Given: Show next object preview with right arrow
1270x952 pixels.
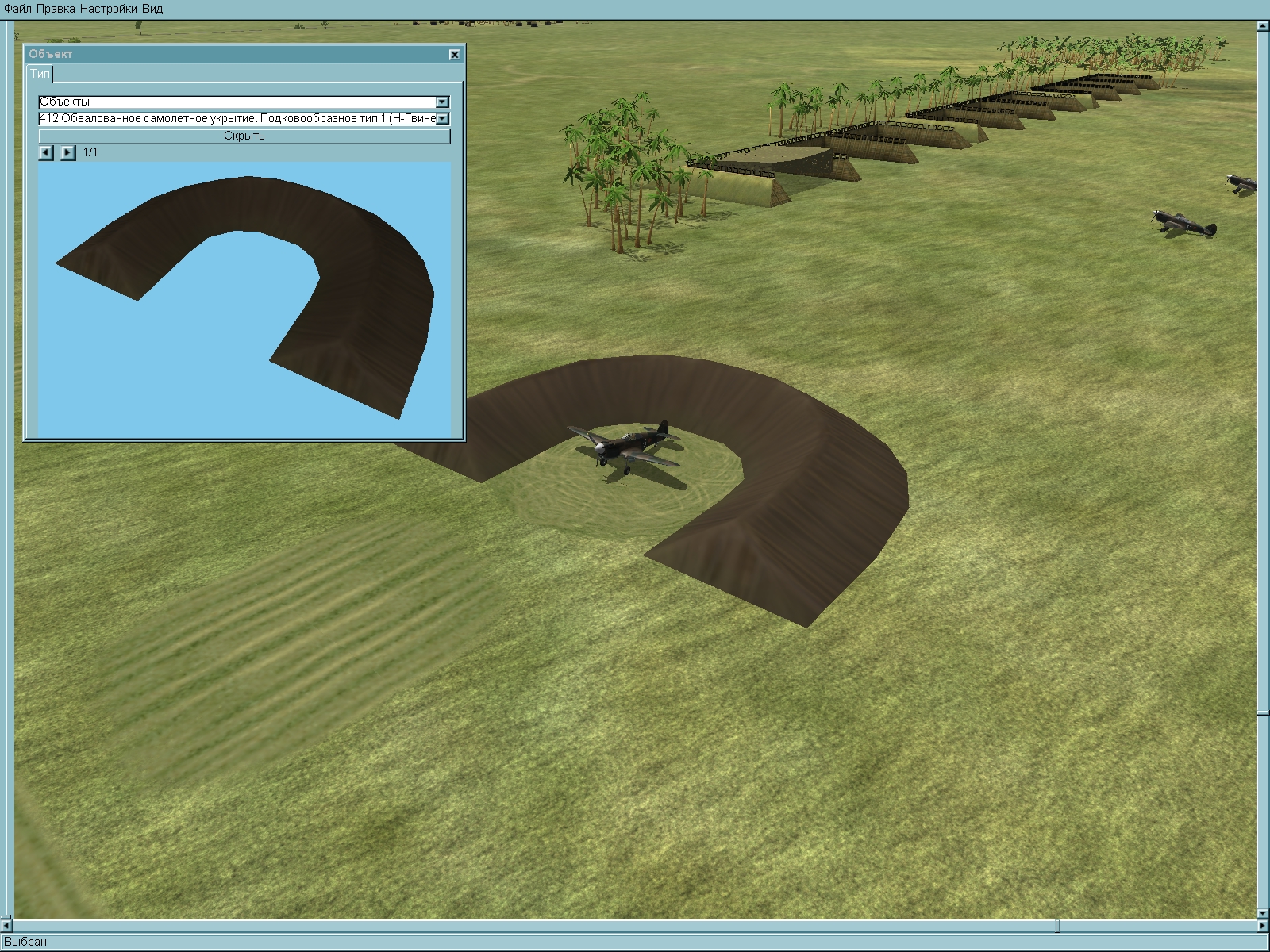Looking at the screenshot, I should pos(68,152).
